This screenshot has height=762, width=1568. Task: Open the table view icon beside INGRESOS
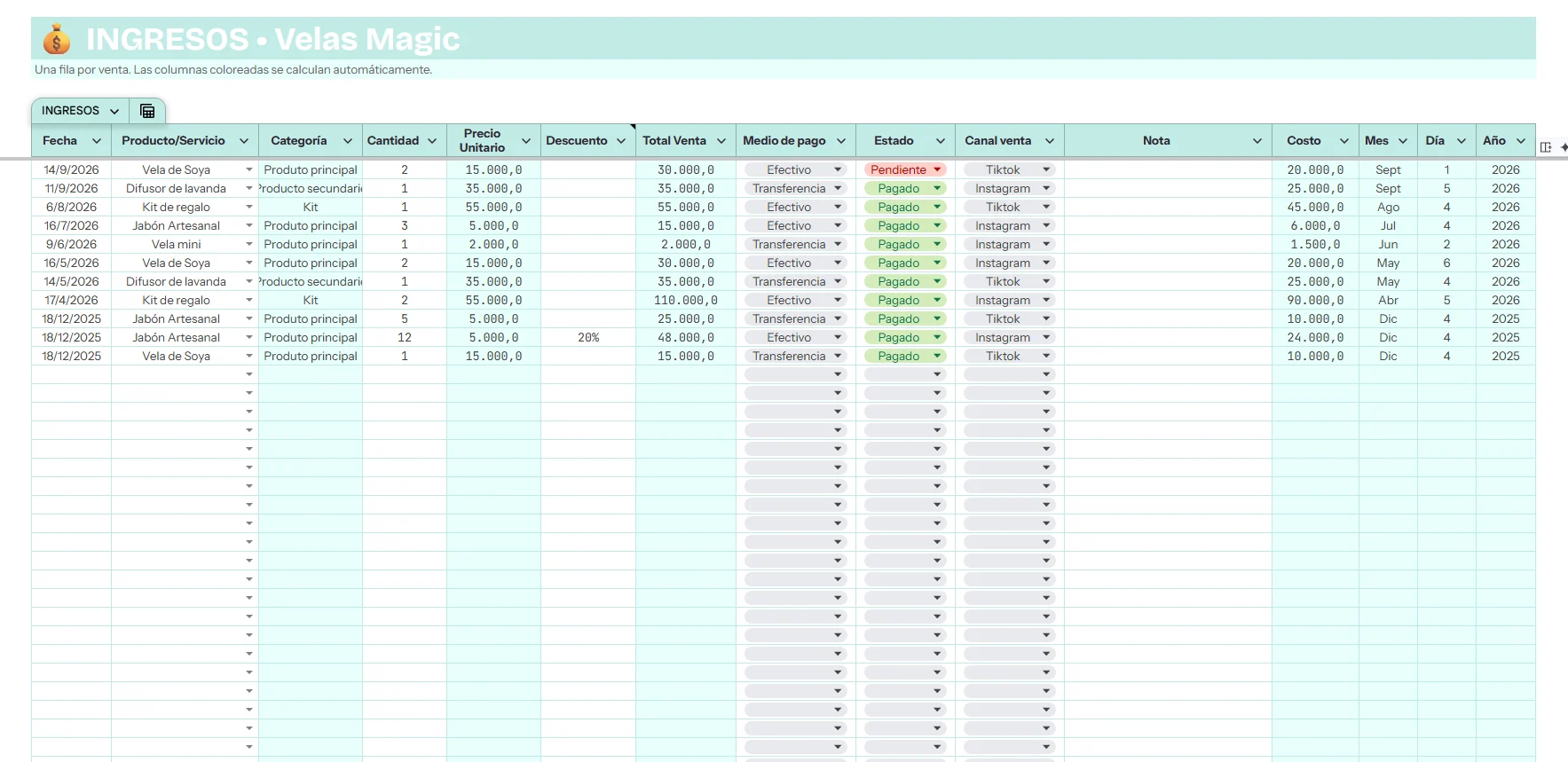click(147, 111)
